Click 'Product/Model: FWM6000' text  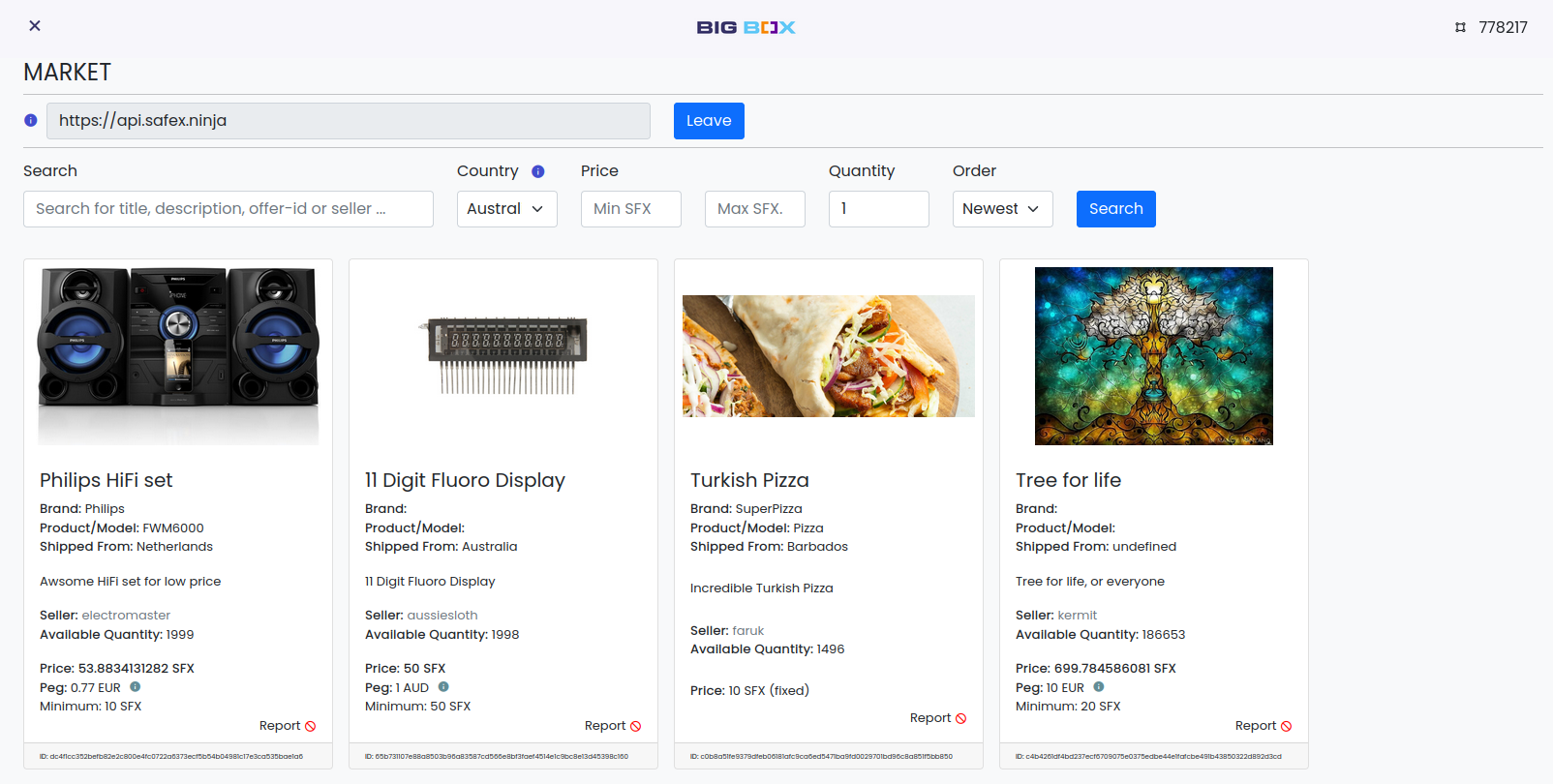tap(122, 528)
